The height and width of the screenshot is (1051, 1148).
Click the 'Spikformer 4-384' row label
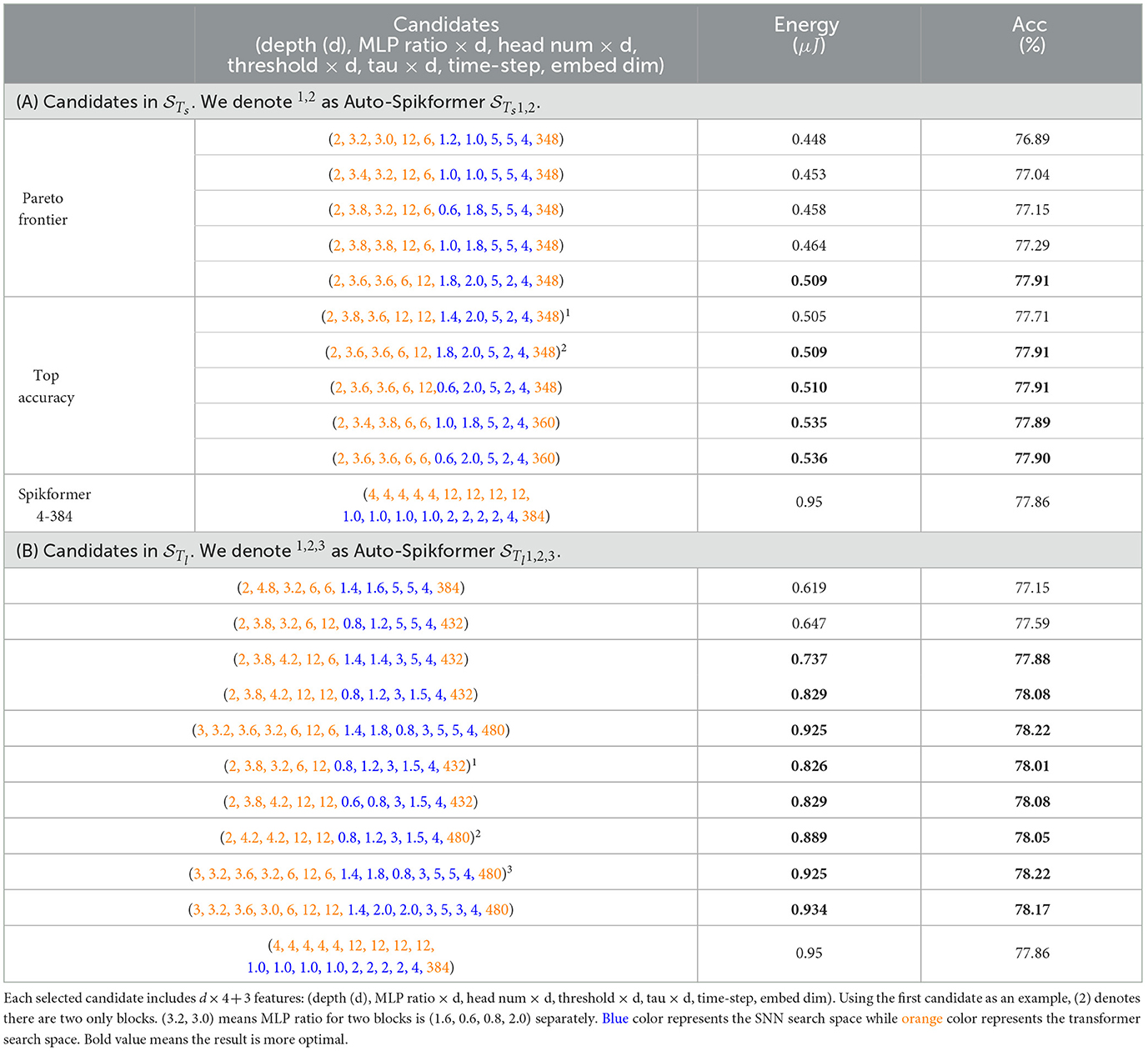click(54, 505)
